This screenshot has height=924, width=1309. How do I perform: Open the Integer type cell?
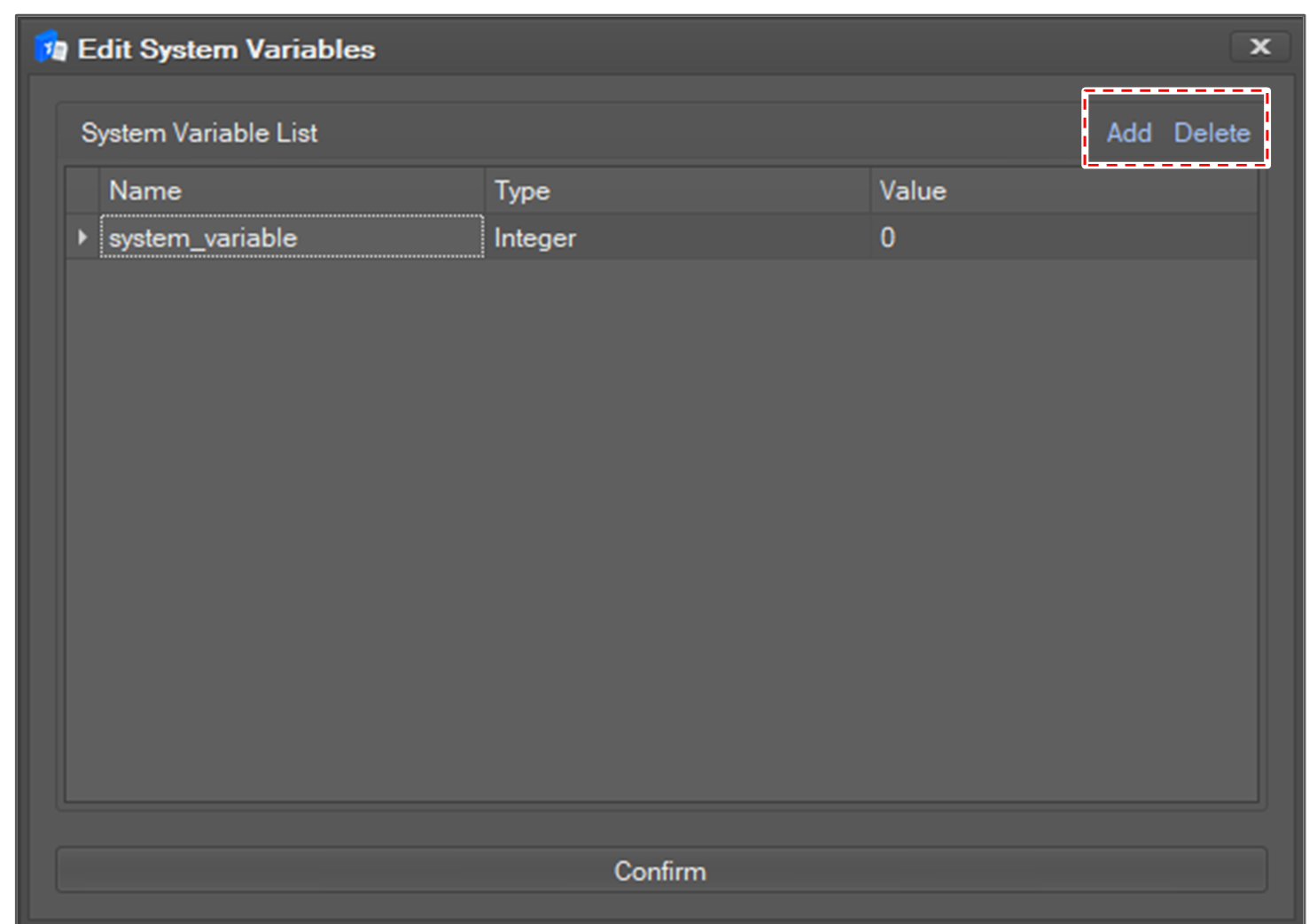[677, 237]
